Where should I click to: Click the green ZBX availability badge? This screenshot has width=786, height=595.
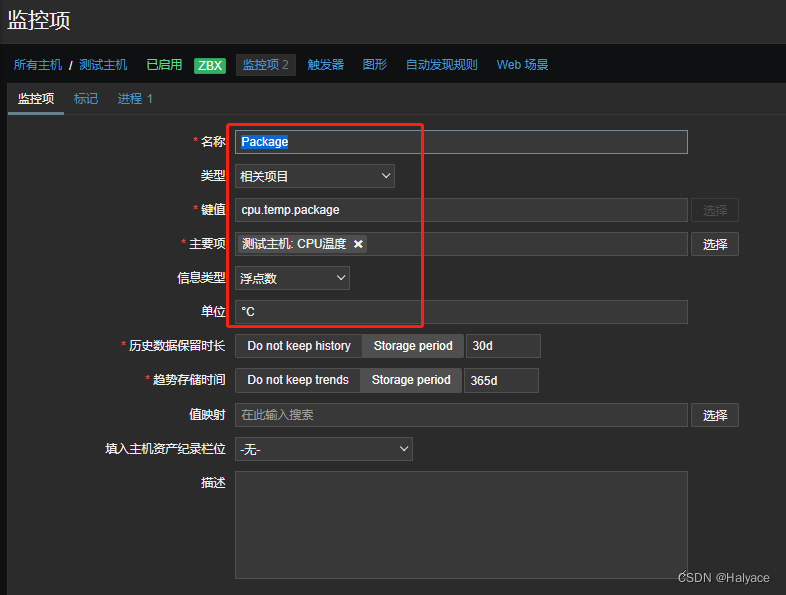click(x=210, y=65)
